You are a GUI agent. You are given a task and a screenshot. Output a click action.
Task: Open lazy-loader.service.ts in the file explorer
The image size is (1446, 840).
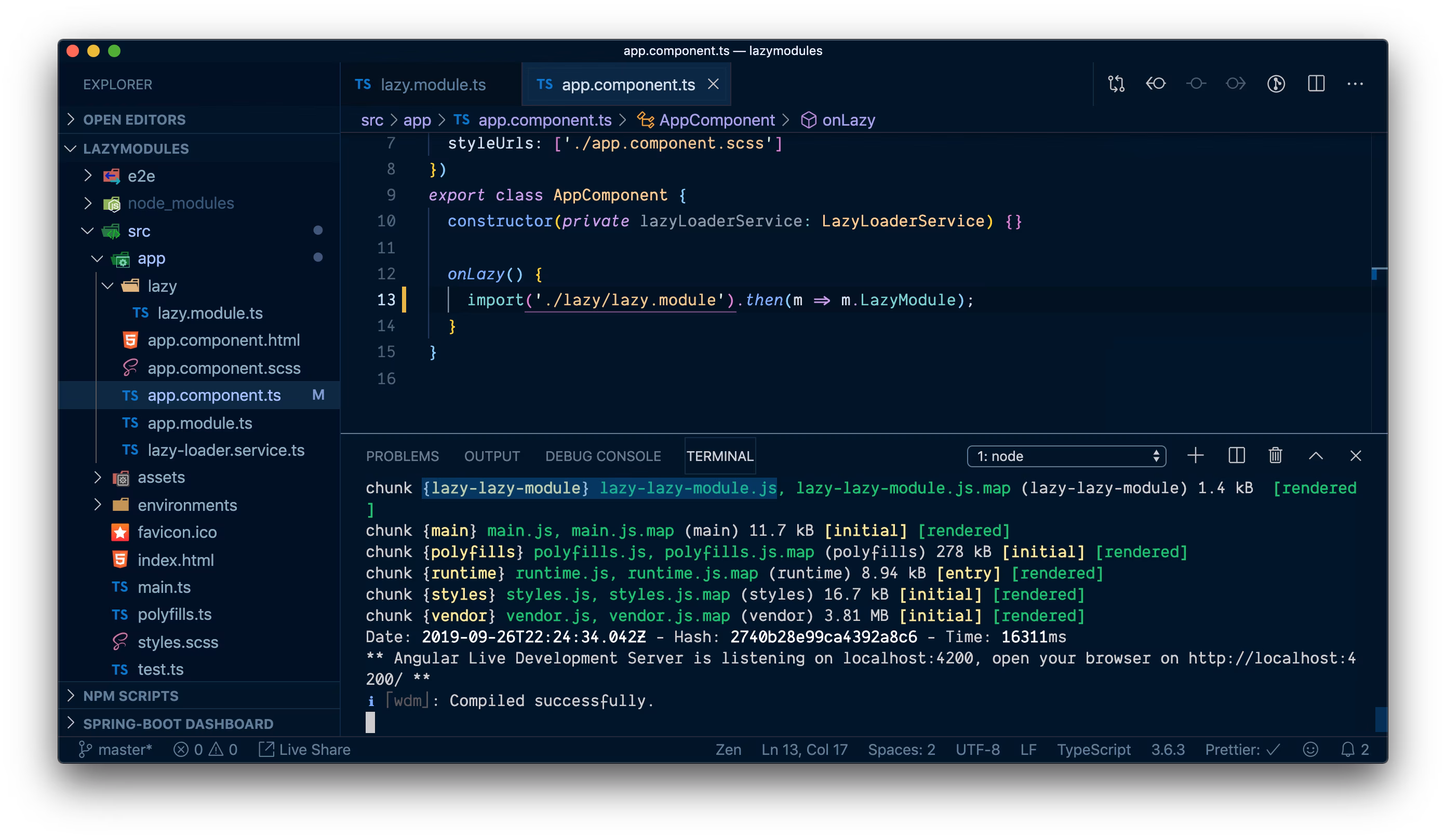pos(225,450)
